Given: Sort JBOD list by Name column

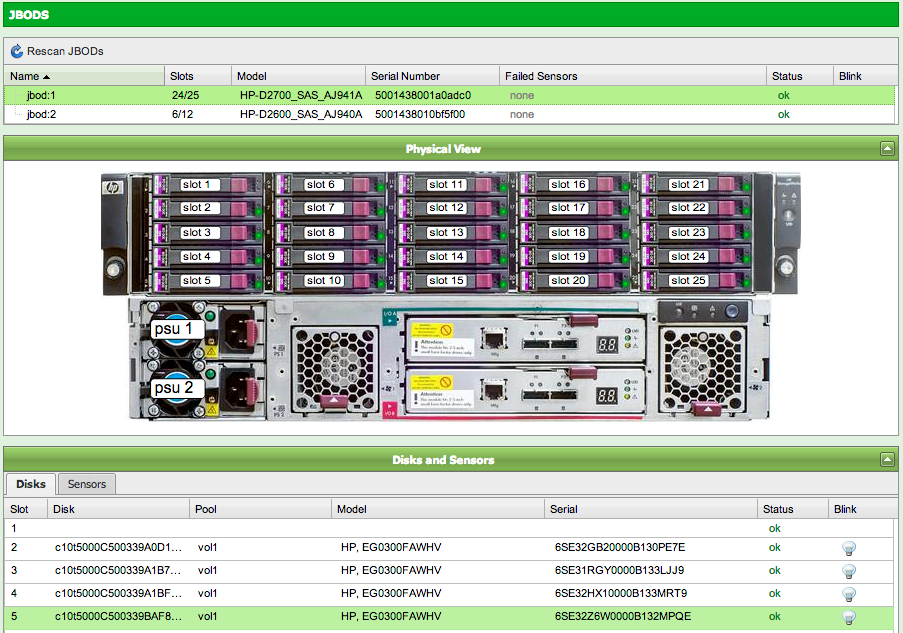Looking at the screenshot, I should coord(84,76).
